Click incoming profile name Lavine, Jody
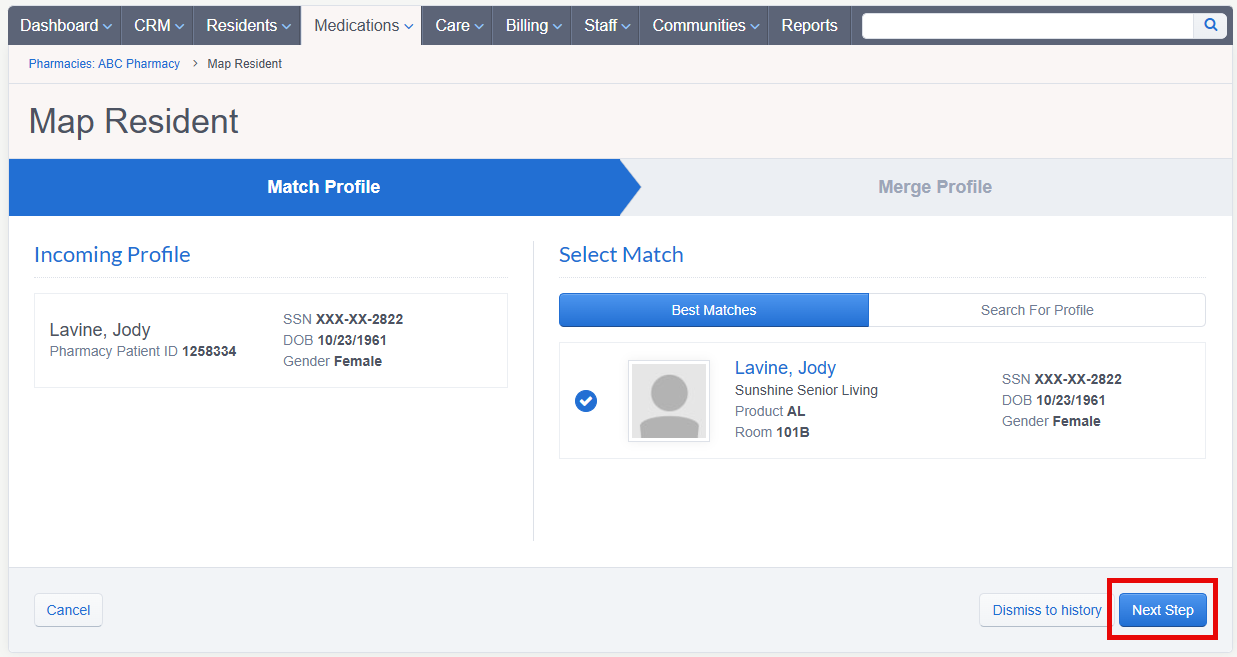The height and width of the screenshot is (657, 1237). [x=100, y=330]
